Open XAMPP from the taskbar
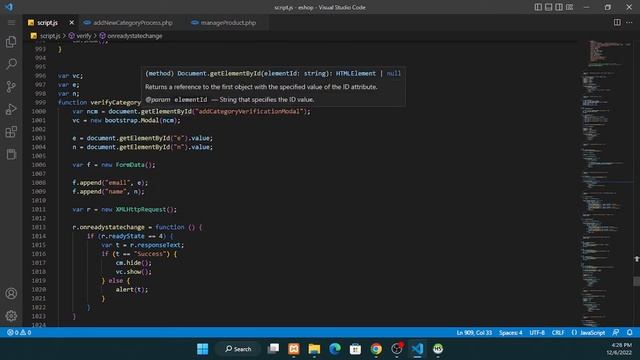640x360 pixels. (294, 349)
